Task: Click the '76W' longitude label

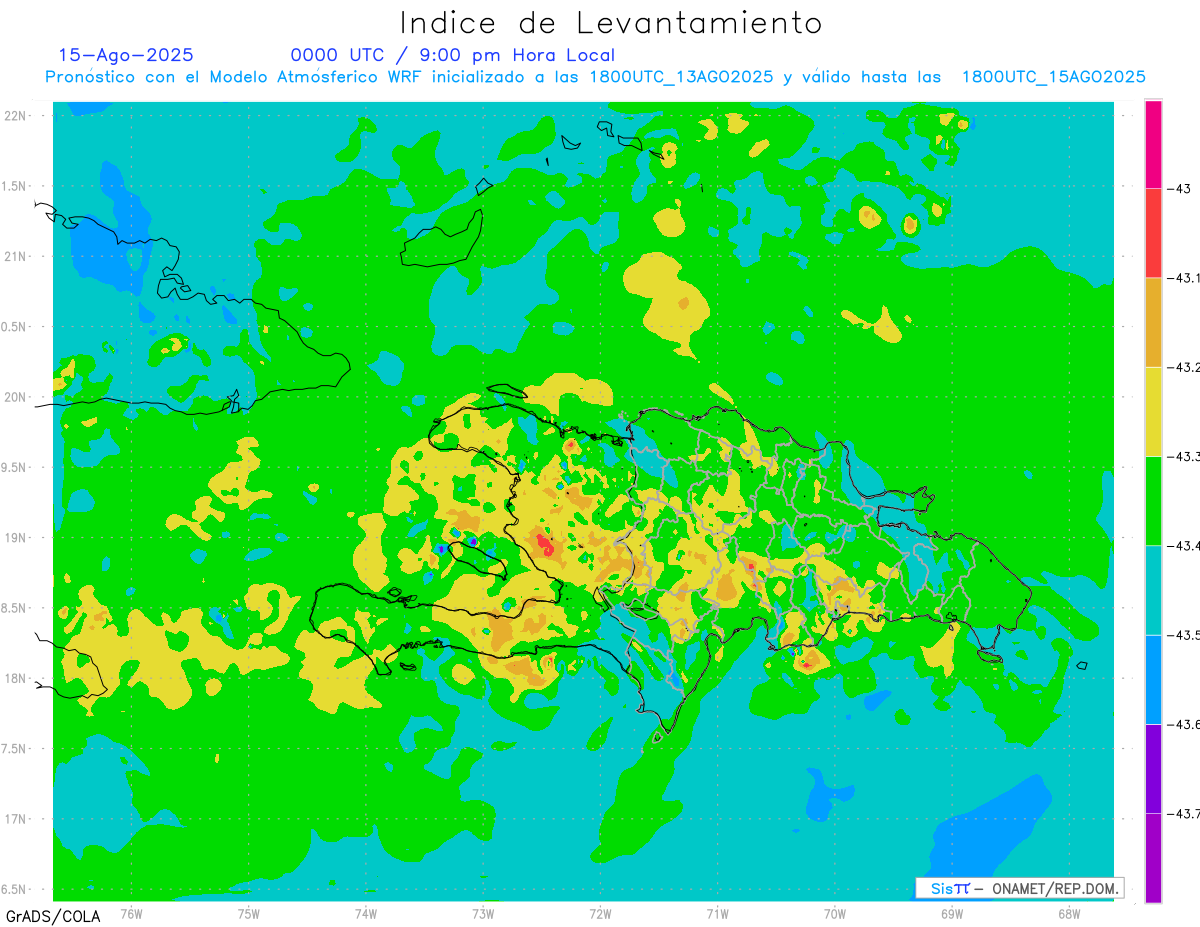Action: tap(131, 913)
